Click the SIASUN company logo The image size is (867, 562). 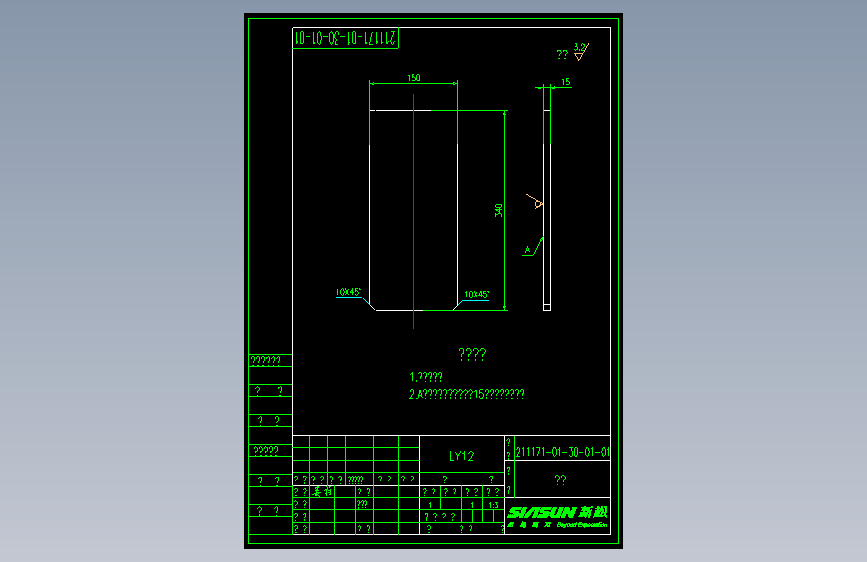click(x=558, y=517)
